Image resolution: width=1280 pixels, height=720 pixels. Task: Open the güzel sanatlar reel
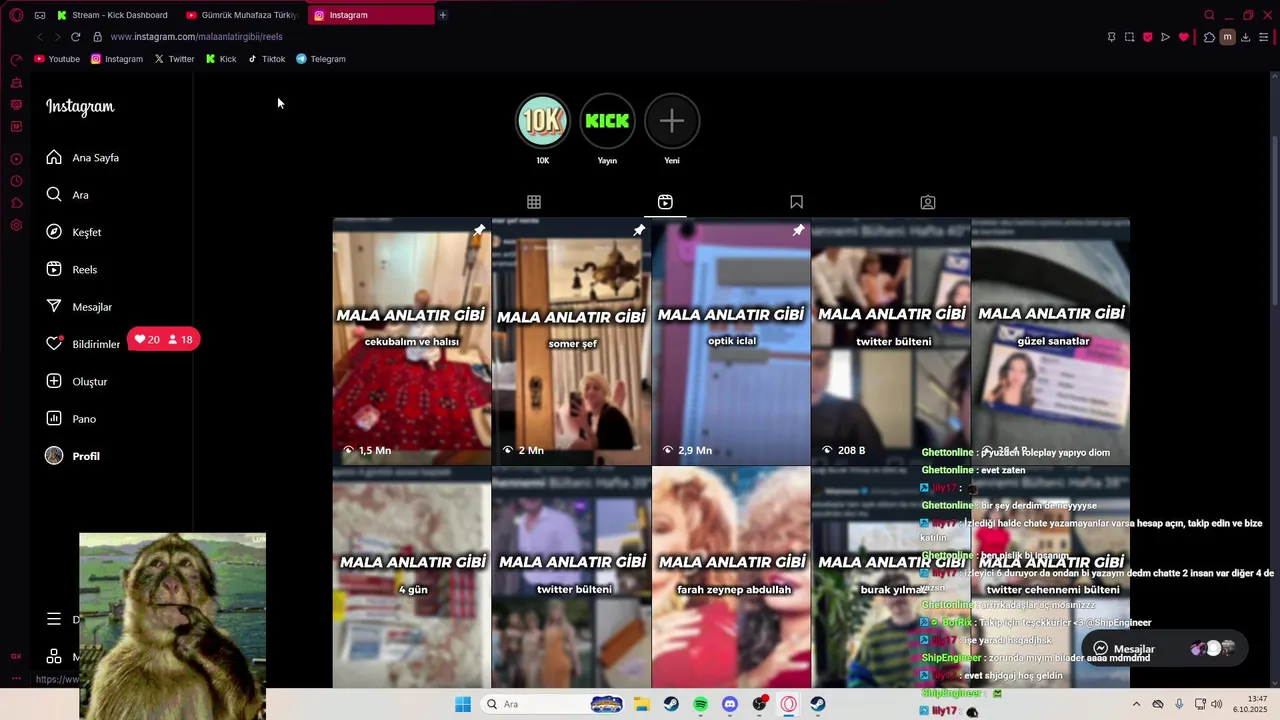pyautogui.click(x=1051, y=342)
